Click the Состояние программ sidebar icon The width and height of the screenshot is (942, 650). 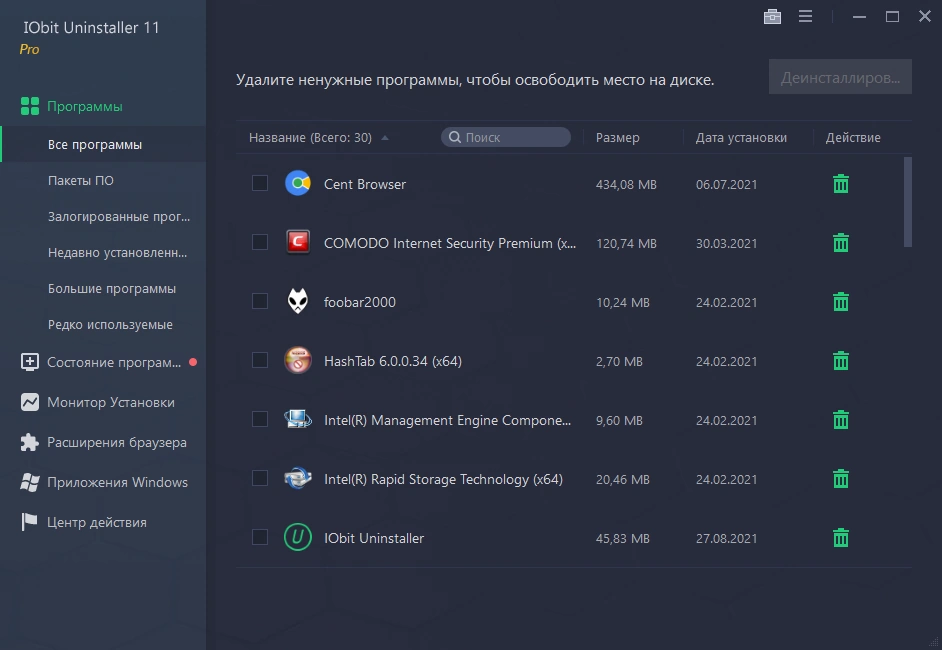coord(29,362)
